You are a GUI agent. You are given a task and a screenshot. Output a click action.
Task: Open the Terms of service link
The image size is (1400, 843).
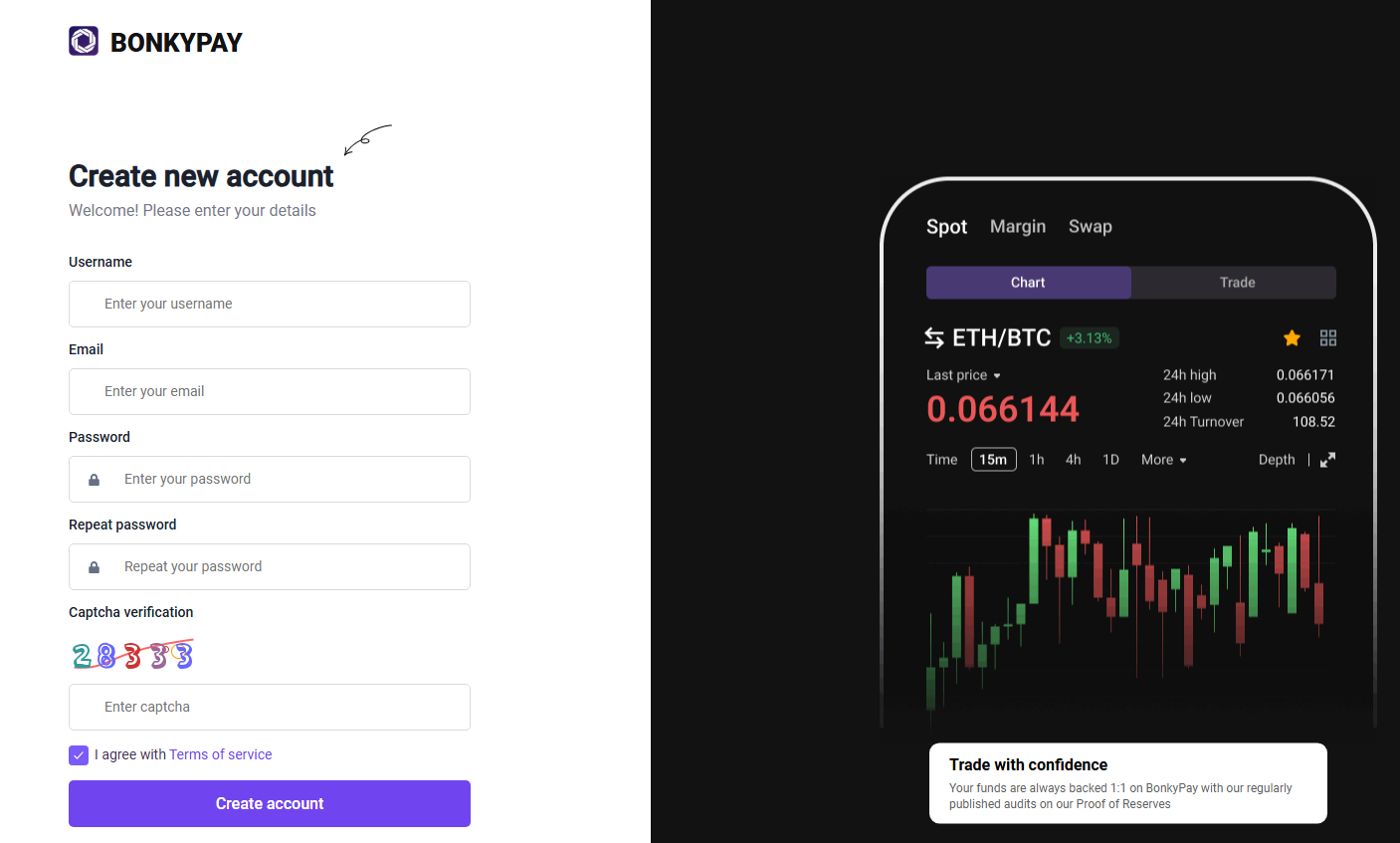(220, 755)
